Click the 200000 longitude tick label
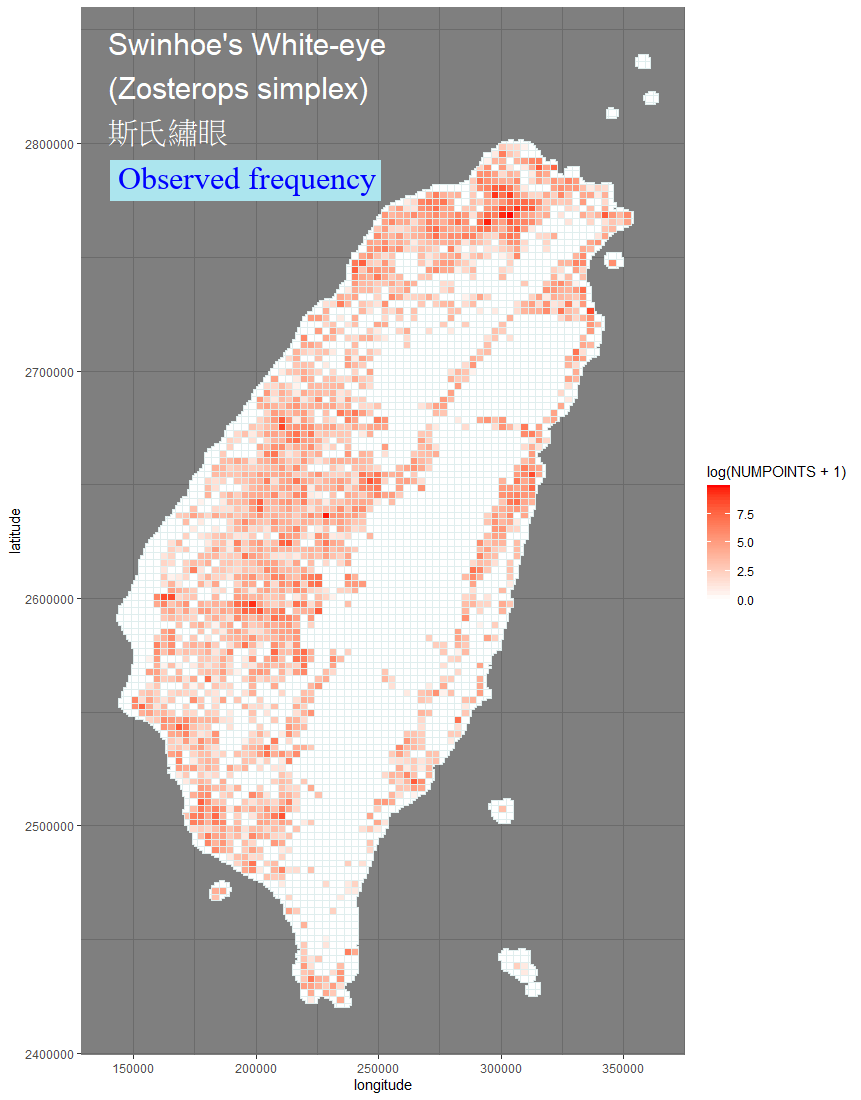 (256, 1069)
